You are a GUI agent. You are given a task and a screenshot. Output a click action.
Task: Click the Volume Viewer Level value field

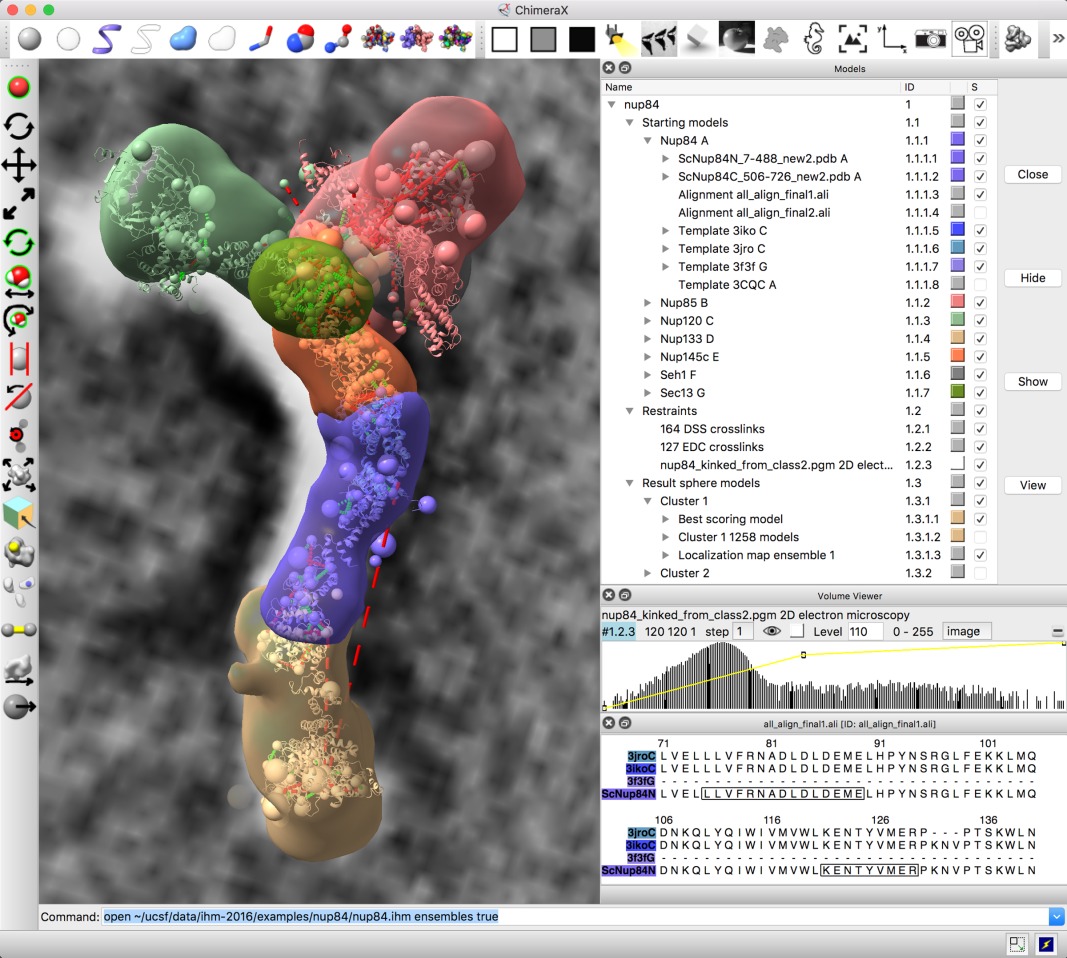[865, 631]
